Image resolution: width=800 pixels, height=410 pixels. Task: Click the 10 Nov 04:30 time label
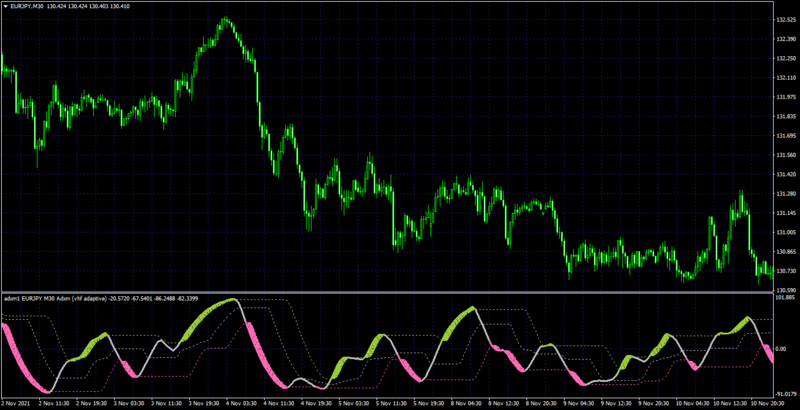pos(694,402)
